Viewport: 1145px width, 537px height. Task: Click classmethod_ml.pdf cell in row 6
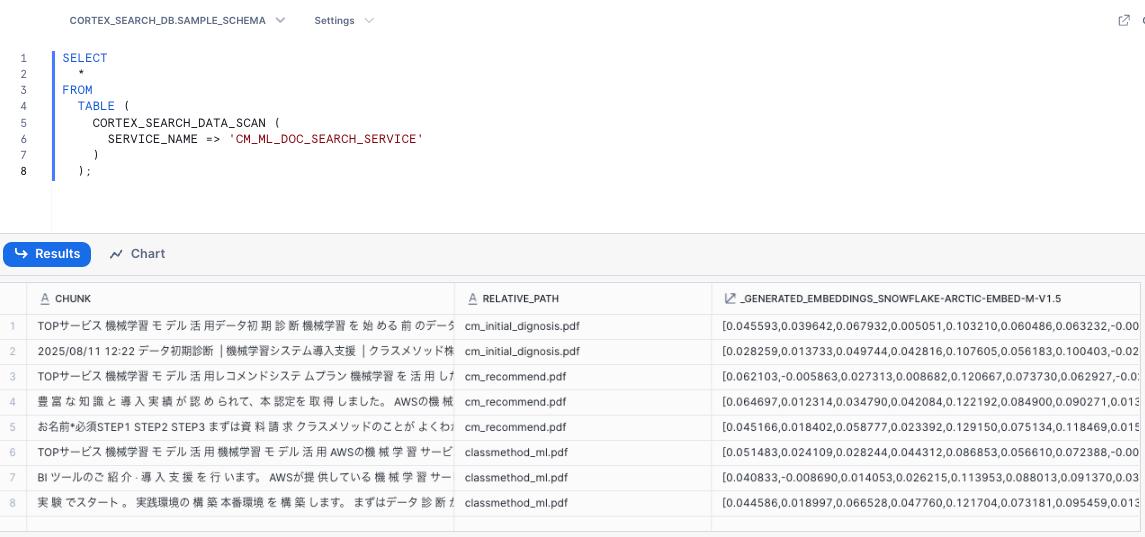[x=583, y=453]
